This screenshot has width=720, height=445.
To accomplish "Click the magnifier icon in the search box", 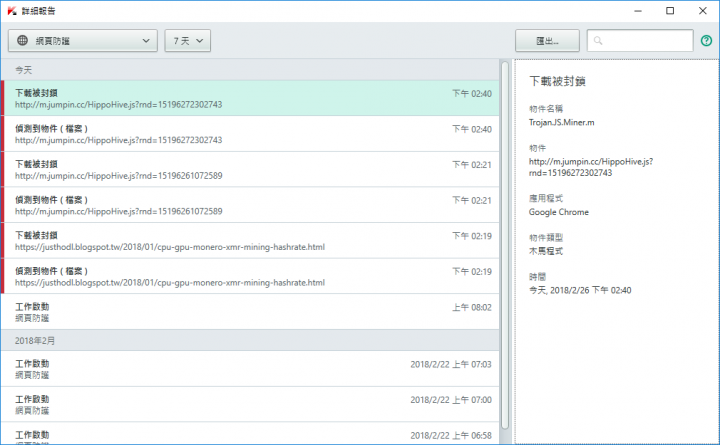I will (598, 41).
